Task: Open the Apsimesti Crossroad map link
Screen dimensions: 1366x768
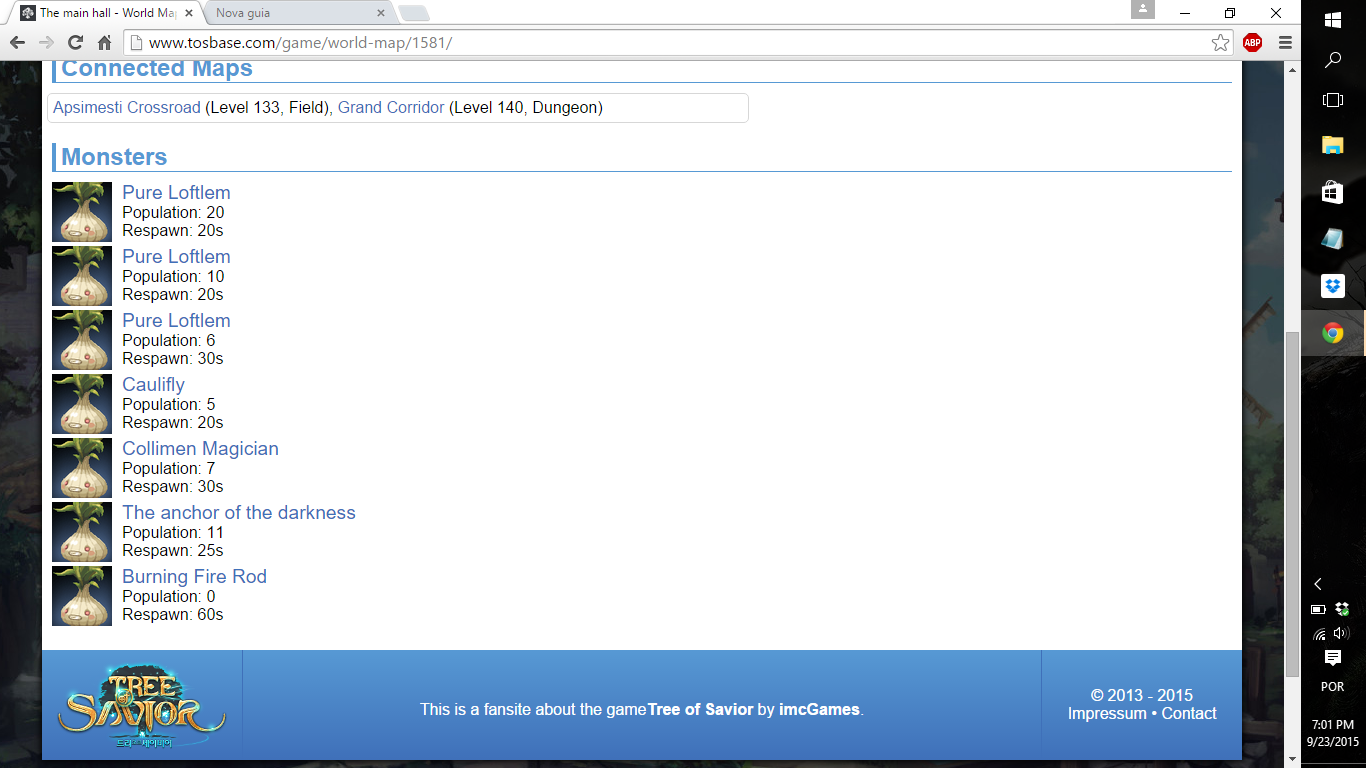Action: (127, 108)
